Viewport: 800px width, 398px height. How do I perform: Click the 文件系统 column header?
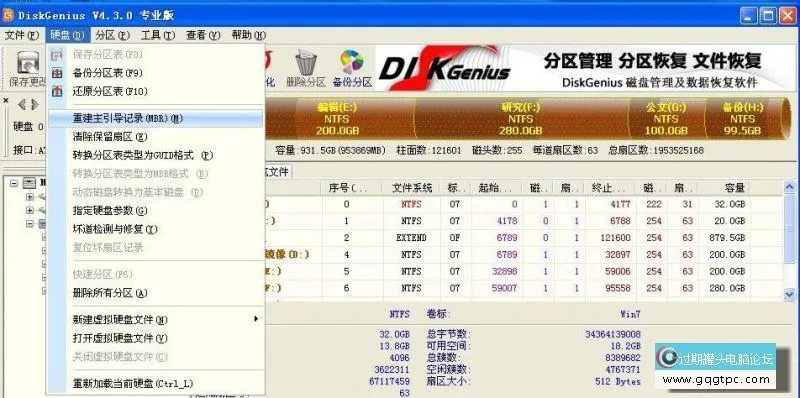412,188
